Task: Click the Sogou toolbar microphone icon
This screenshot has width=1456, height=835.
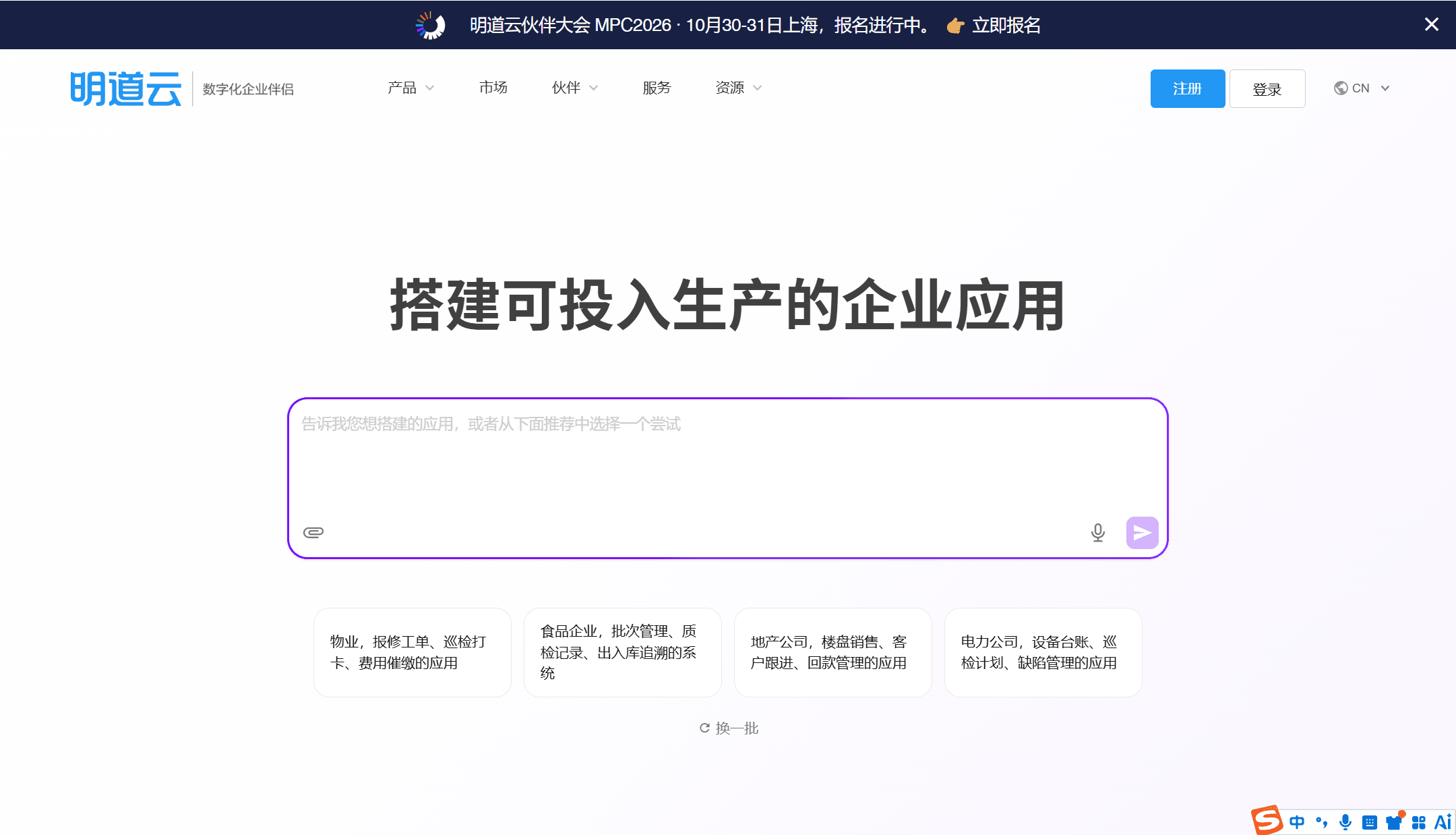Action: (x=1345, y=822)
